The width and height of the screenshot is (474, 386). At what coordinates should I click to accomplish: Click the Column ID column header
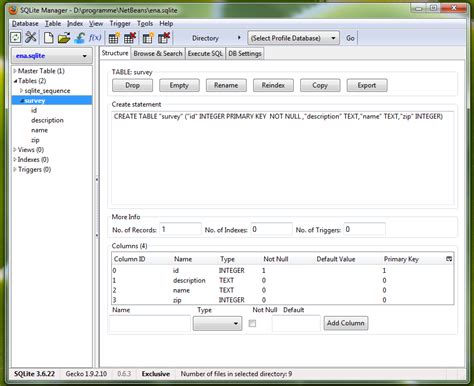pos(129,259)
